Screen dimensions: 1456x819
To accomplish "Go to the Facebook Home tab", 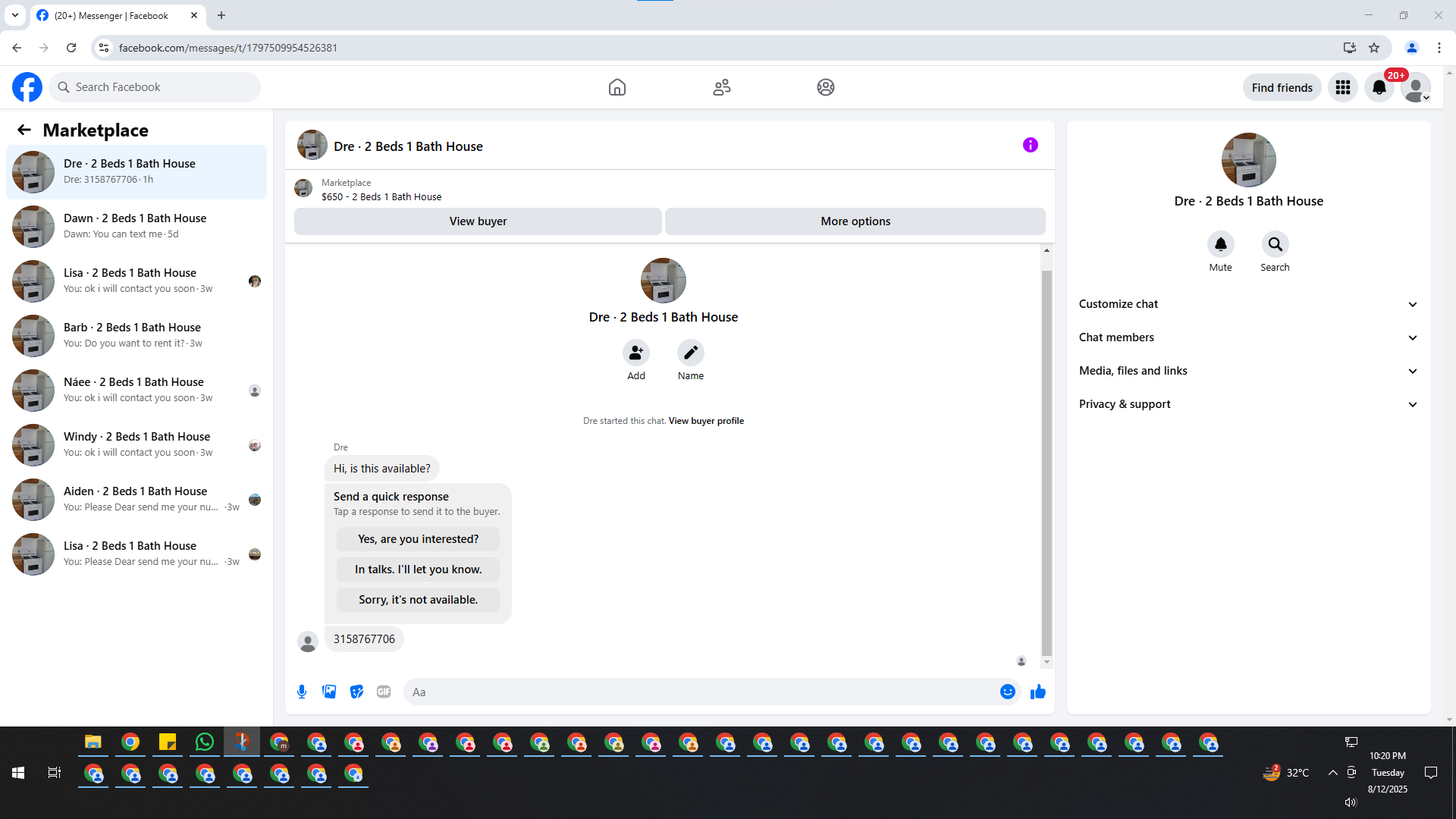I will 617,87.
